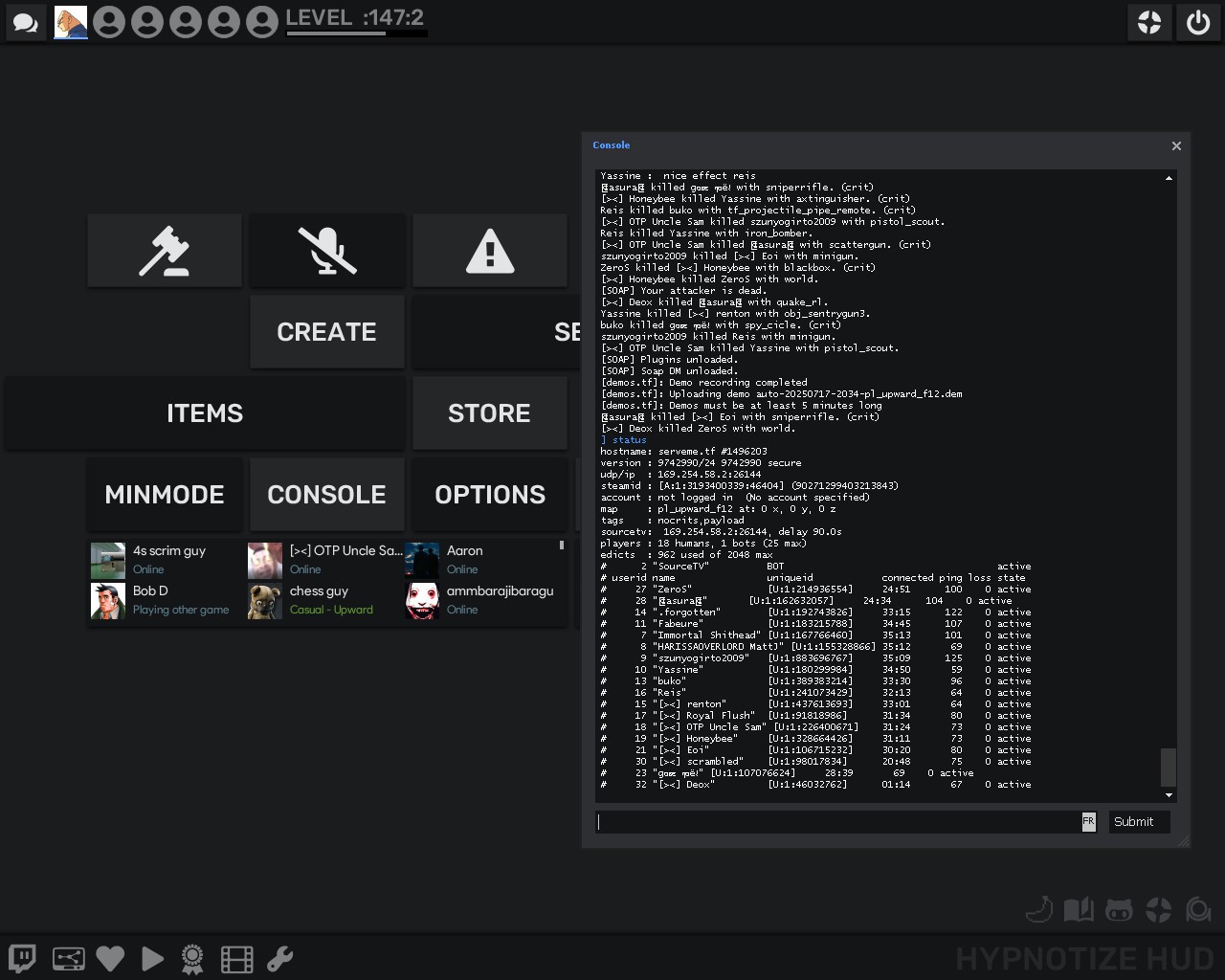
Task: Open the achievements ribbon medal icon
Action: (x=192, y=958)
